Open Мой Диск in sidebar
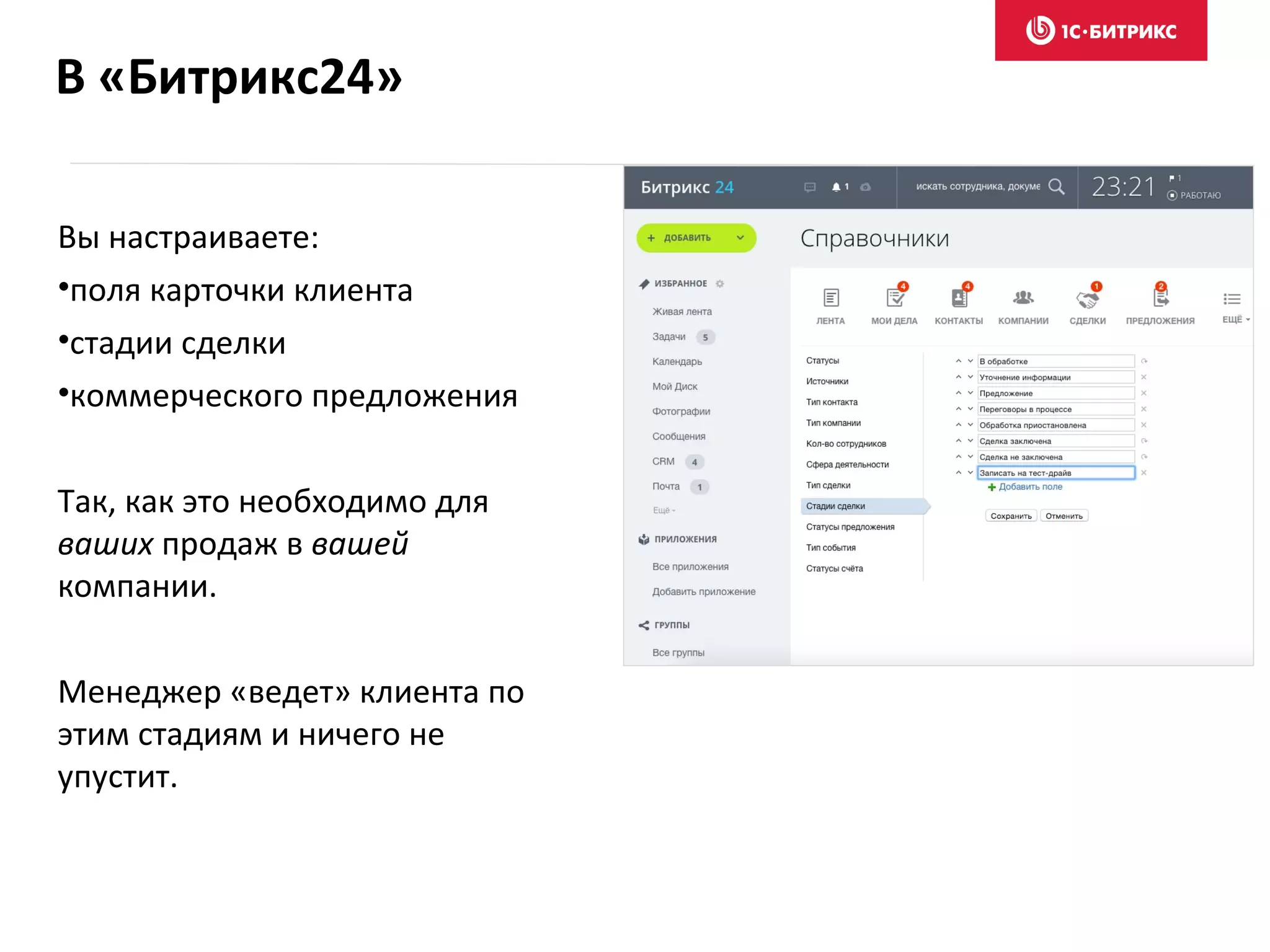The width and height of the screenshot is (1270, 952). [675, 387]
